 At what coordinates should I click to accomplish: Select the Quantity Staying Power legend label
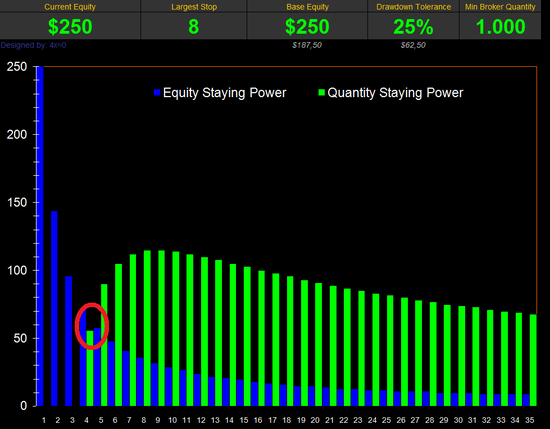(395, 93)
